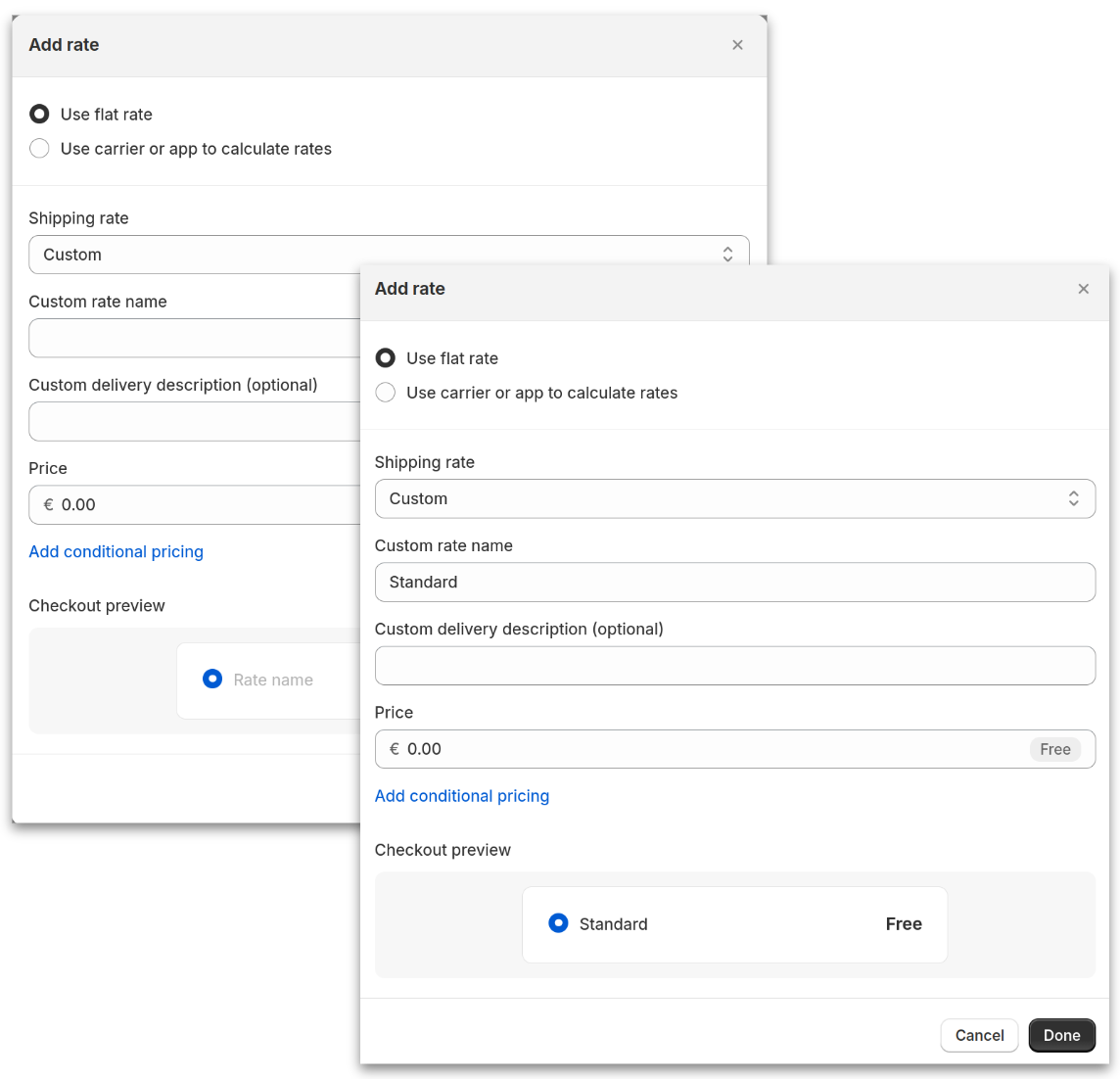1120x1079 pixels.
Task: Focus the front dialog's delivery description field
Action: point(734,666)
